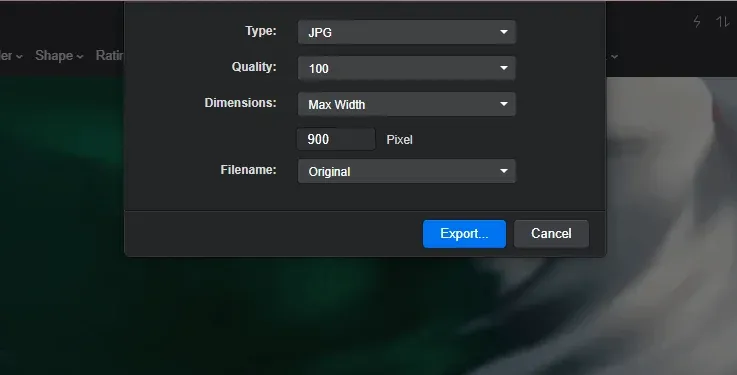Open the partially hidden Rating filter

[x=110, y=55]
